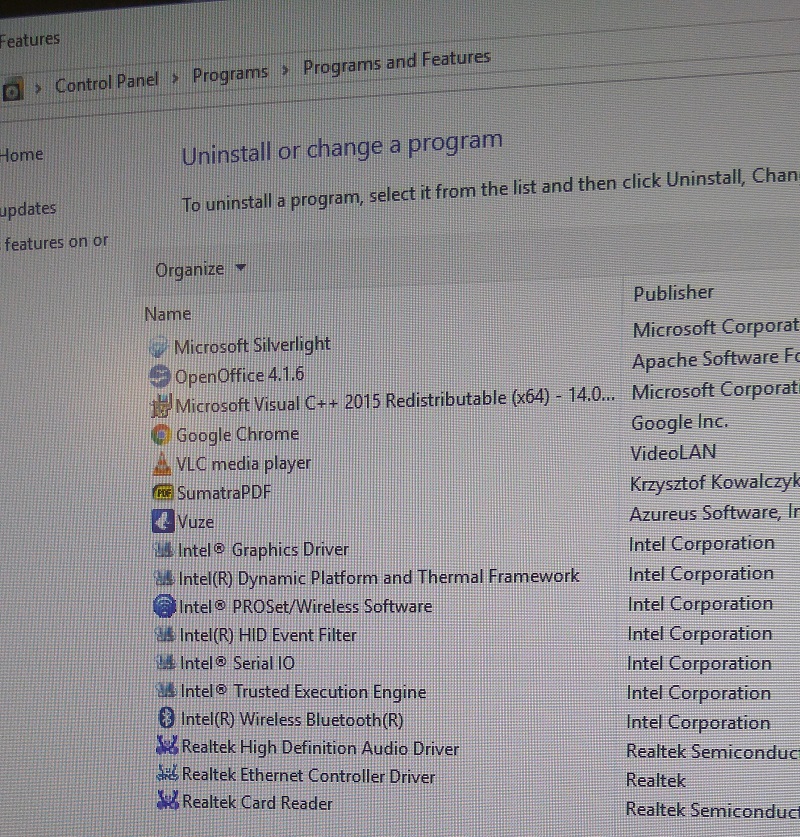800x837 pixels.
Task: Click the Krzysztof Kowalczyk publisher cell
Action: pyautogui.click(x=715, y=483)
